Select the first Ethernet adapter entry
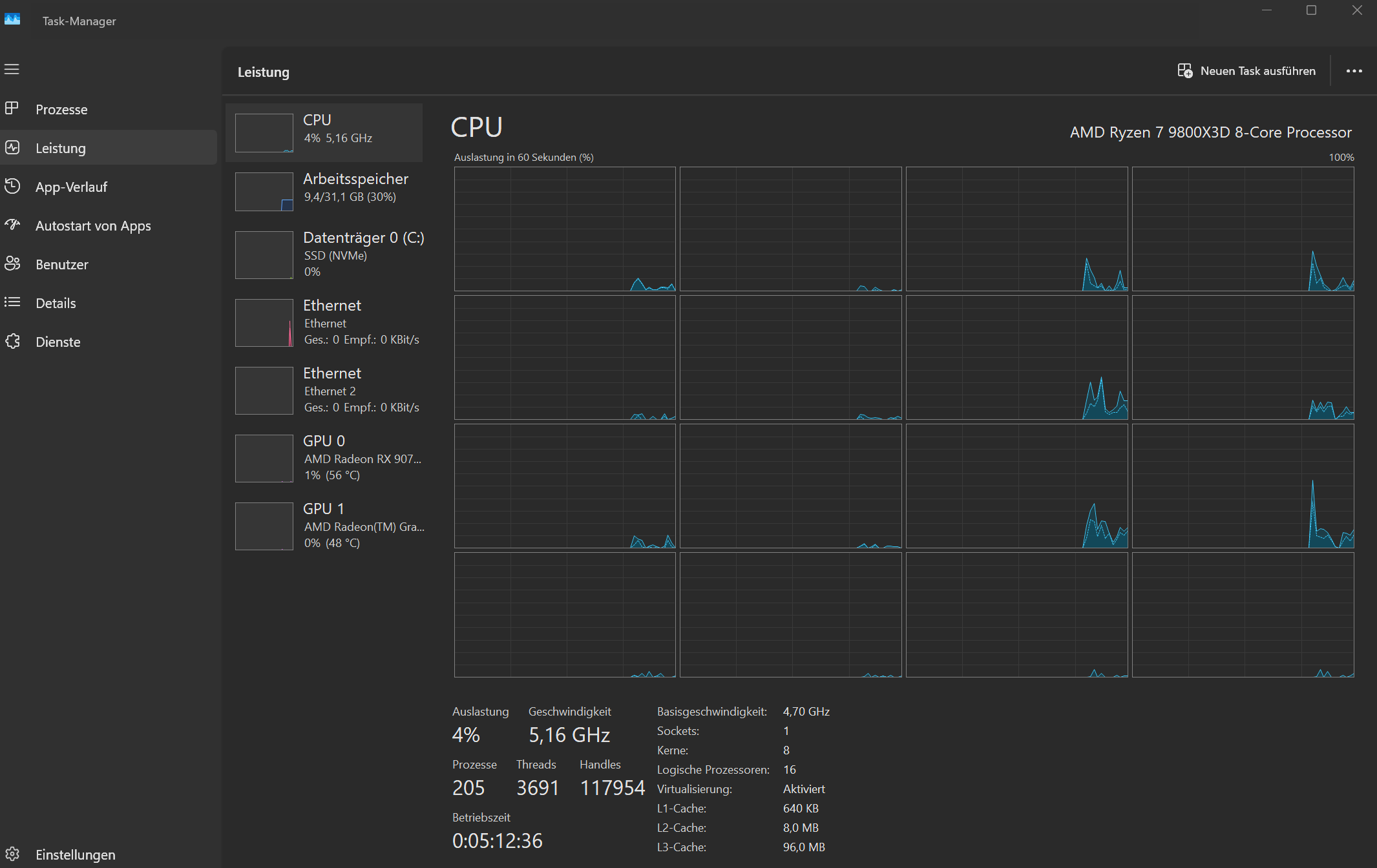The image size is (1377, 868). (324, 322)
